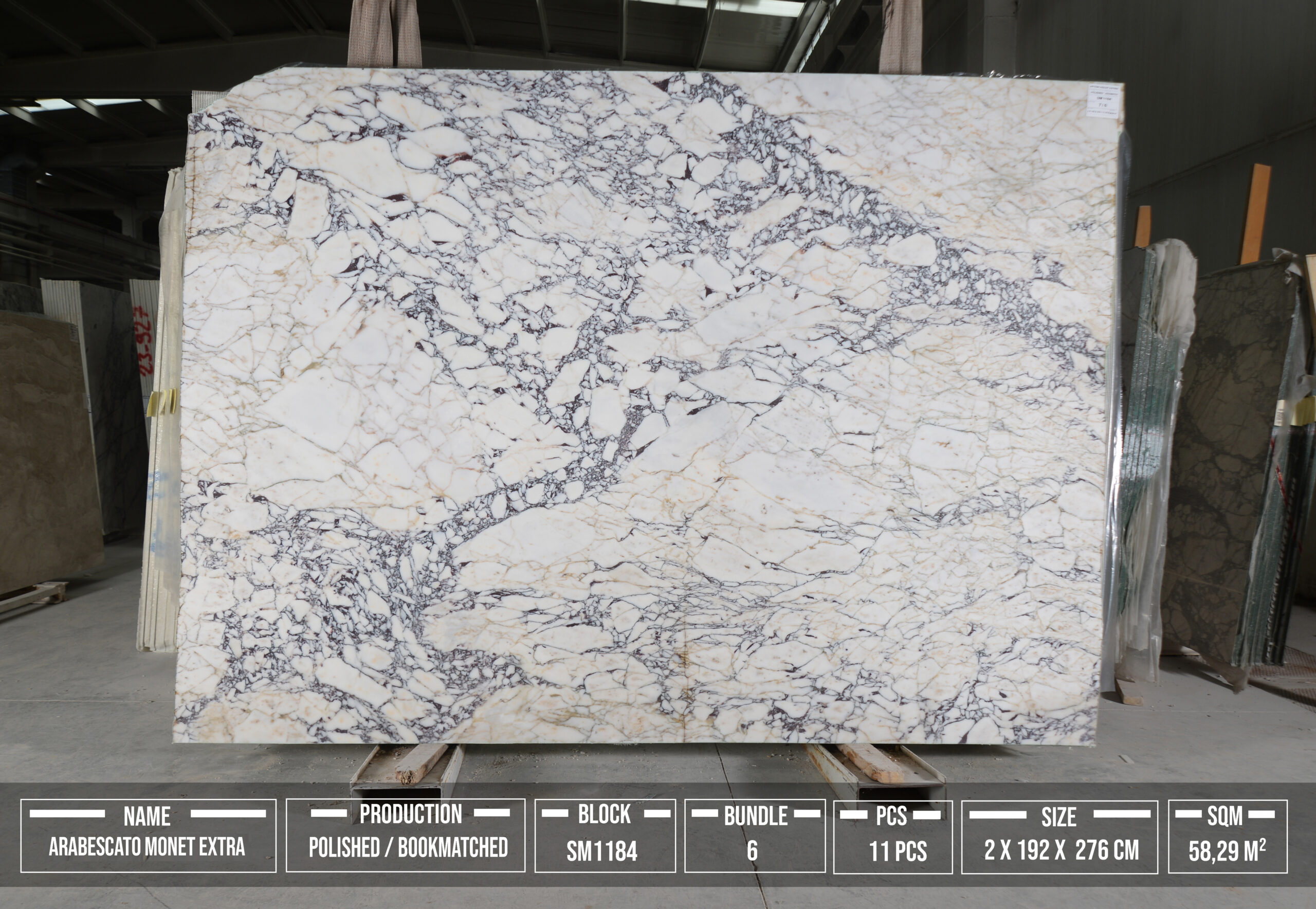Screen dimensions: 1316x909
Task: Click the 11 PCS value
Action: (898, 851)
